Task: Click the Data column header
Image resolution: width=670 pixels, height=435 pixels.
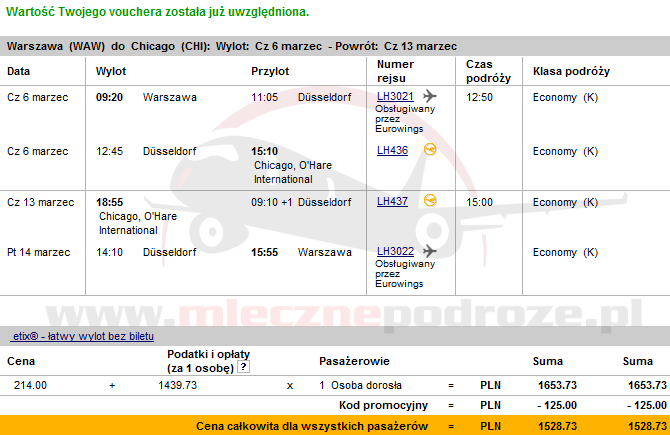Action: click(x=19, y=72)
